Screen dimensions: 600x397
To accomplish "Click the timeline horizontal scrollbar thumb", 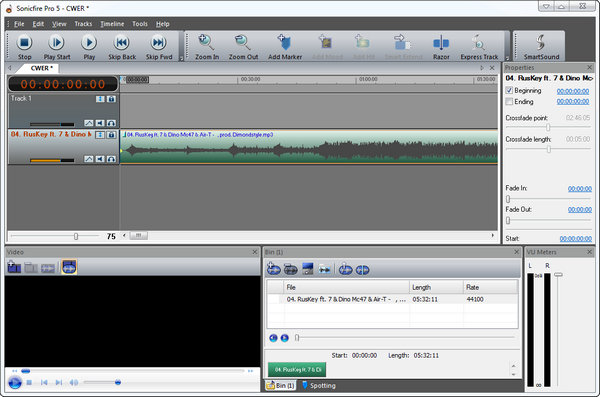I will coord(138,235).
